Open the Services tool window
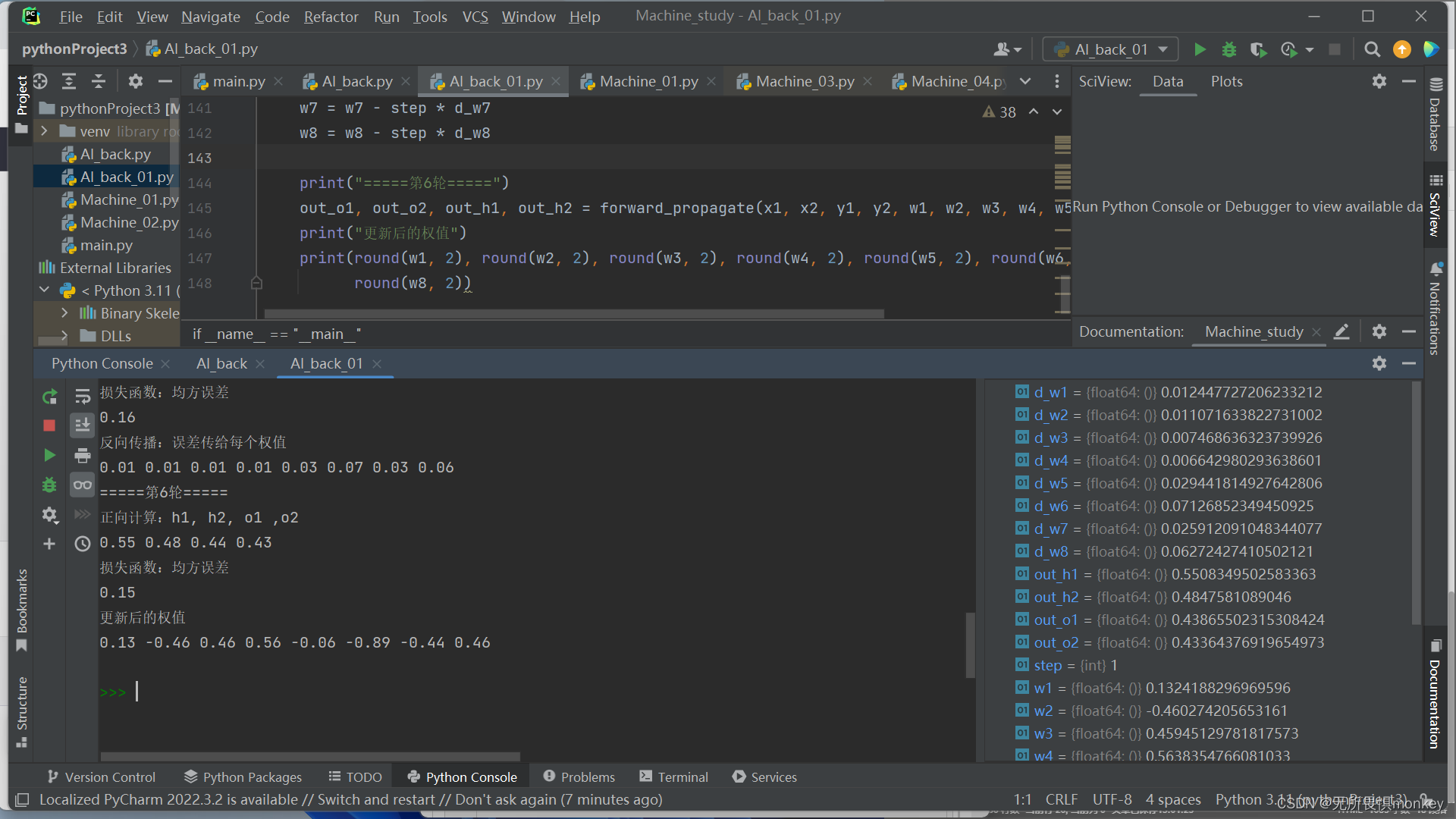The image size is (1456, 819). (x=764, y=777)
